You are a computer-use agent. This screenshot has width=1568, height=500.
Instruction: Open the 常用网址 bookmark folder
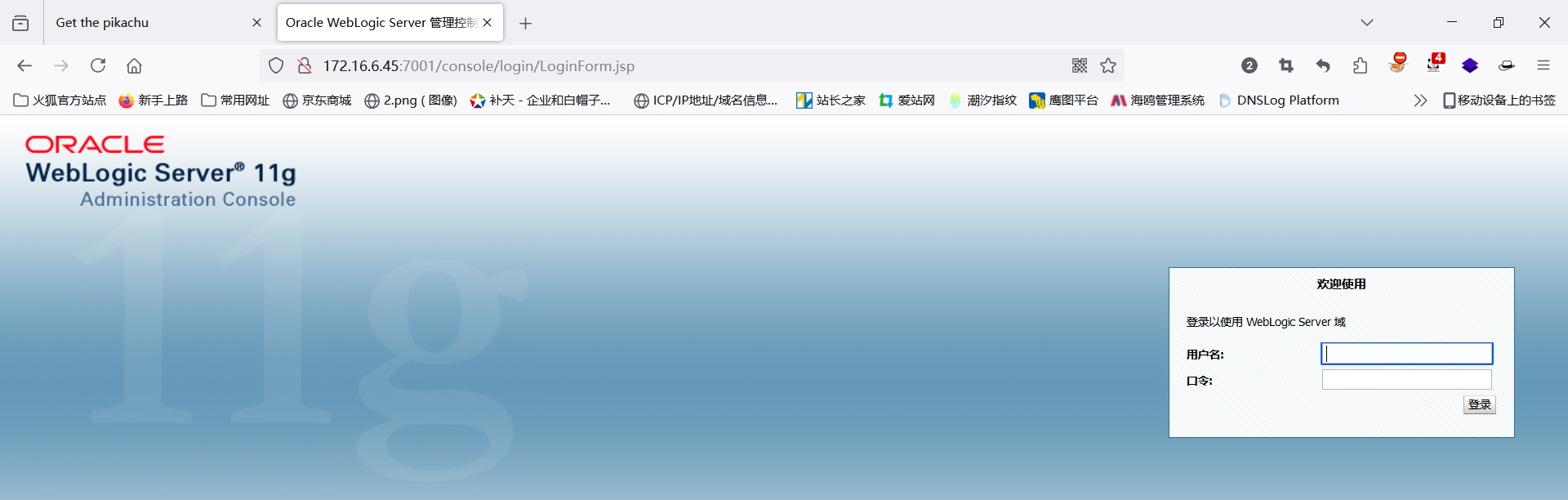235,100
